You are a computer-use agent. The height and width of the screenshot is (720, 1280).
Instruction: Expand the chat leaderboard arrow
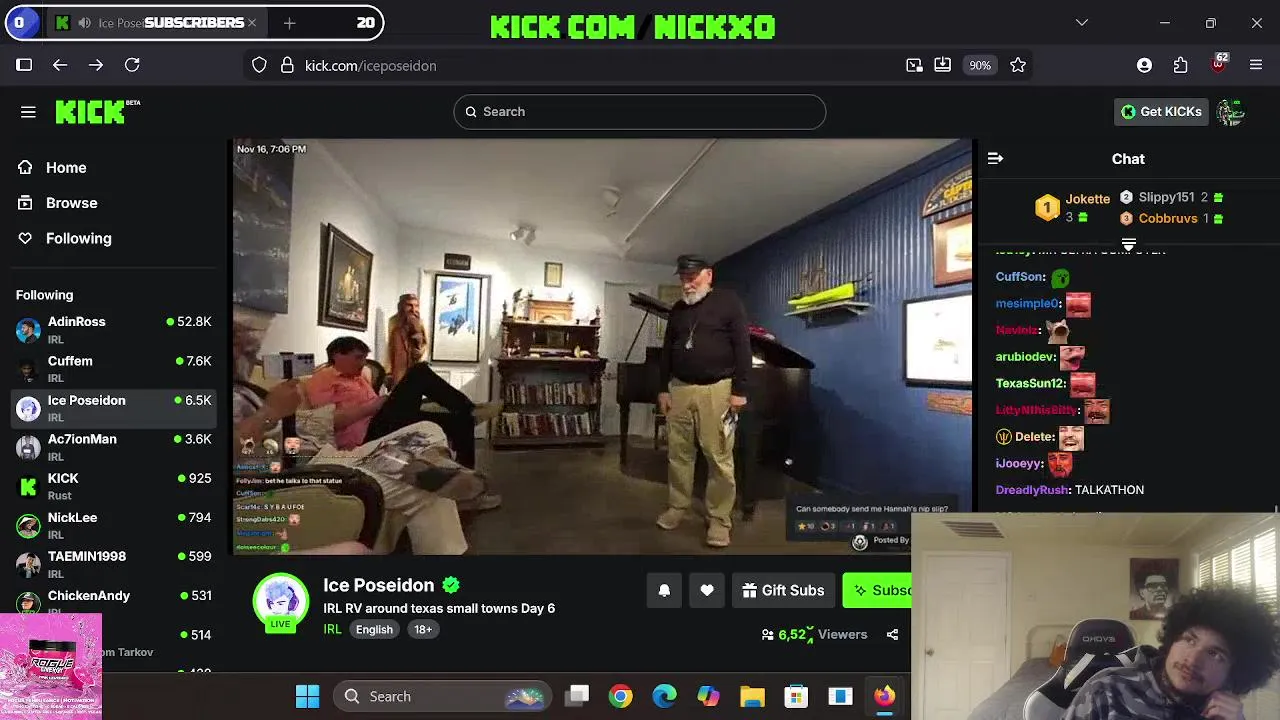(x=1128, y=244)
